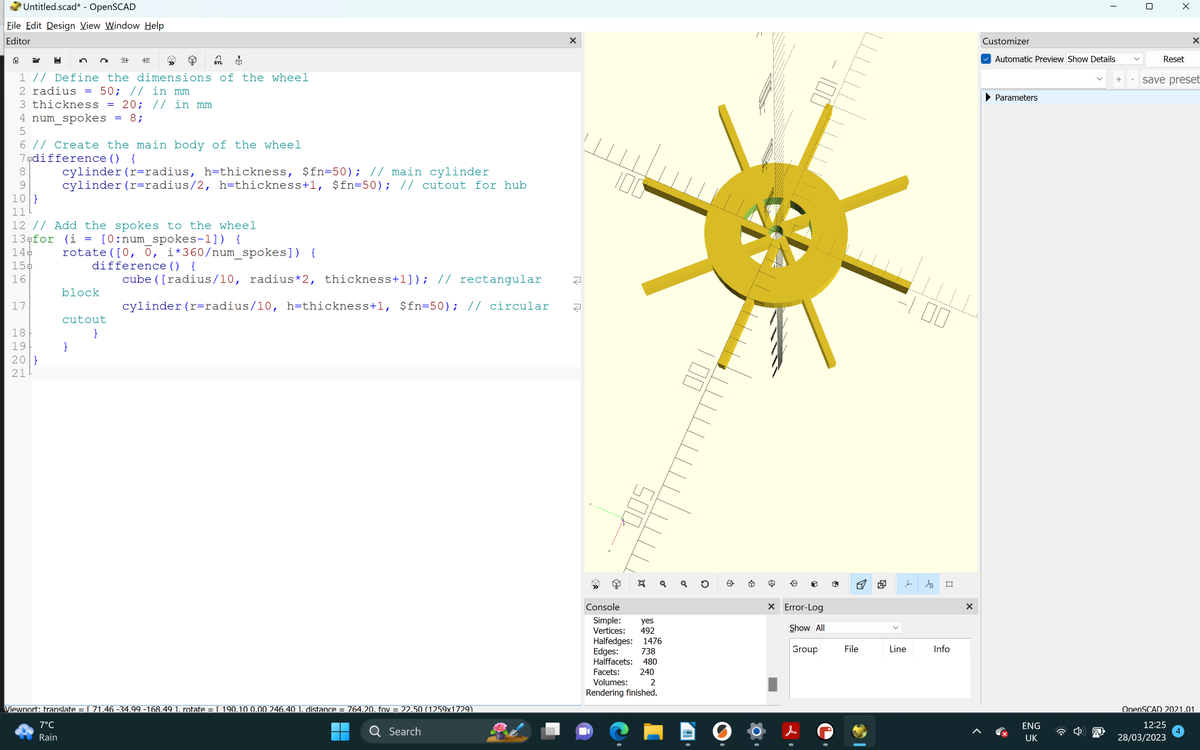Viewport: 1200px width, 750px height.
Task: Toggle Perspective projection
Action: [861, 584]
